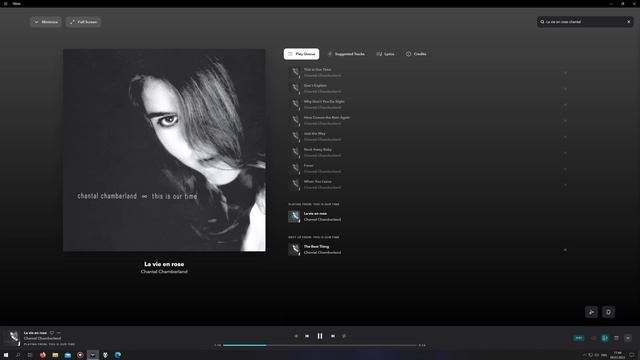Image resolution: width=640 pixels, height=360 pixels.
Task: Pick the 'Fever' track in the queue
Action: tap(428, 168)
